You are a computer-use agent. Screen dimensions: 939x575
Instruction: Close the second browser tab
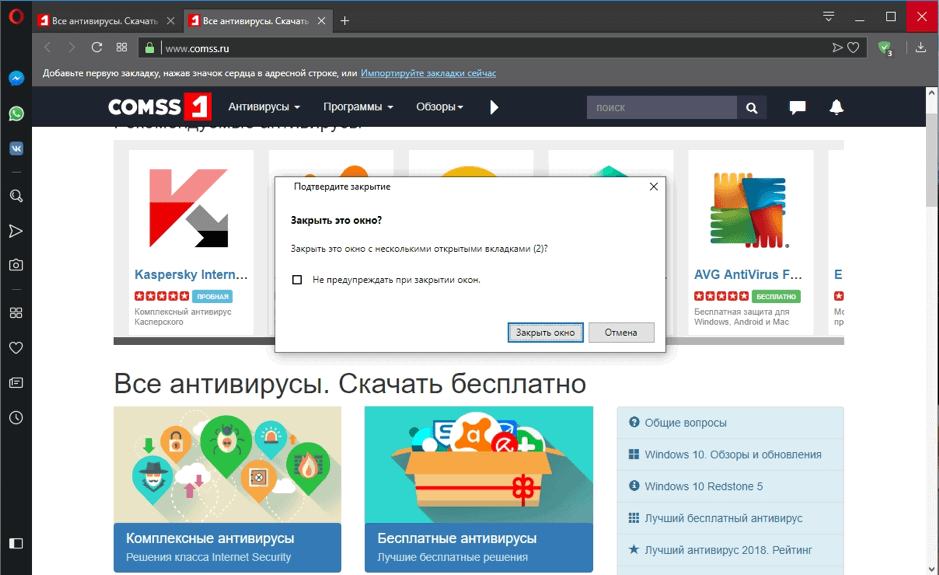tap(322, 21)
